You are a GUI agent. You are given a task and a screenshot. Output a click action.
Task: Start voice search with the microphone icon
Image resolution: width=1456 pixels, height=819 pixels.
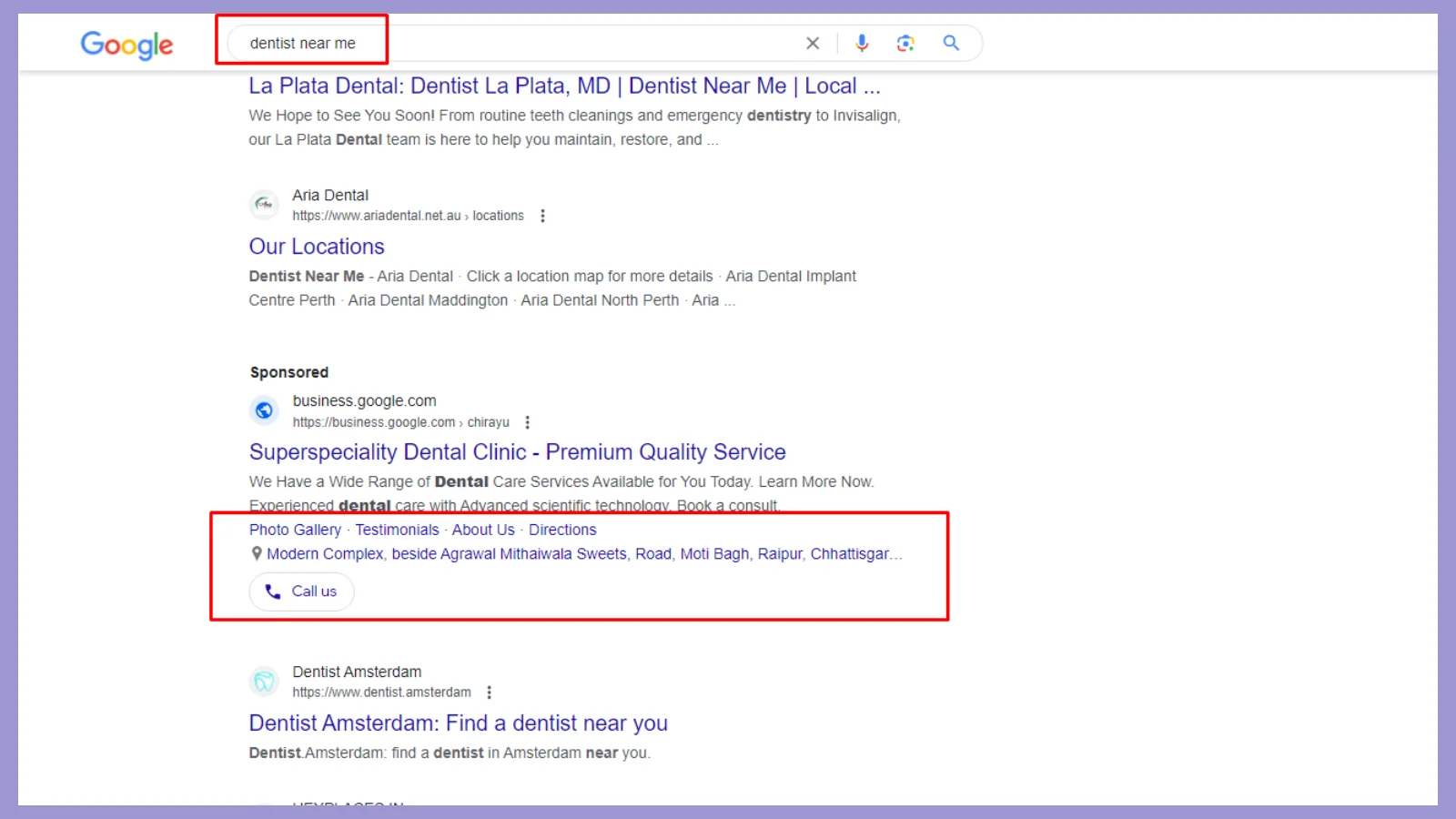(x=862, y=43)
